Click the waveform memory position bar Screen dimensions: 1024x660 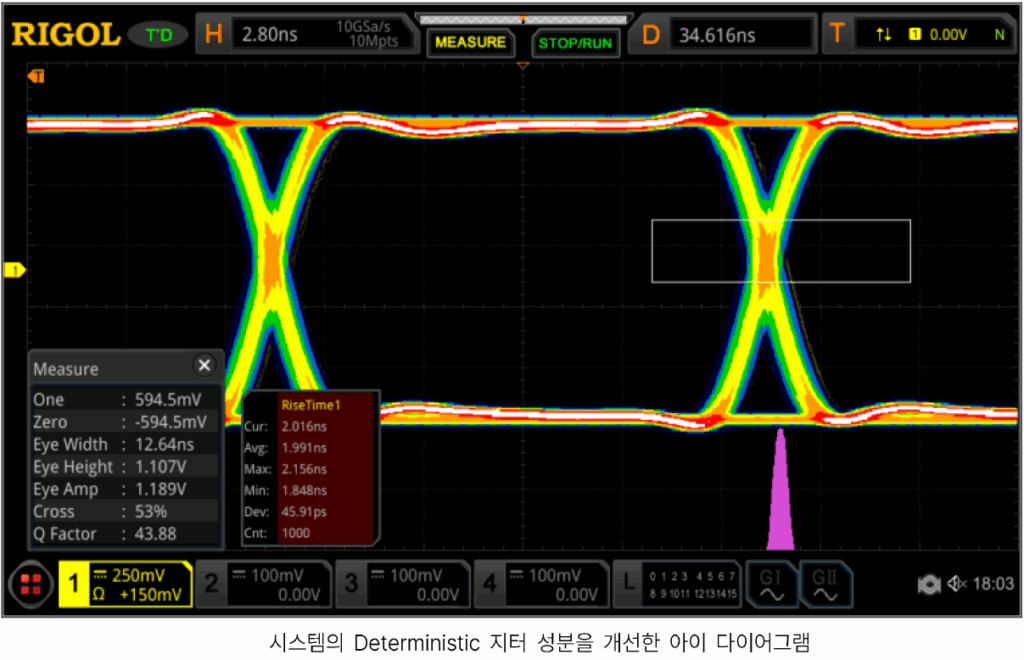coord(522,18)
